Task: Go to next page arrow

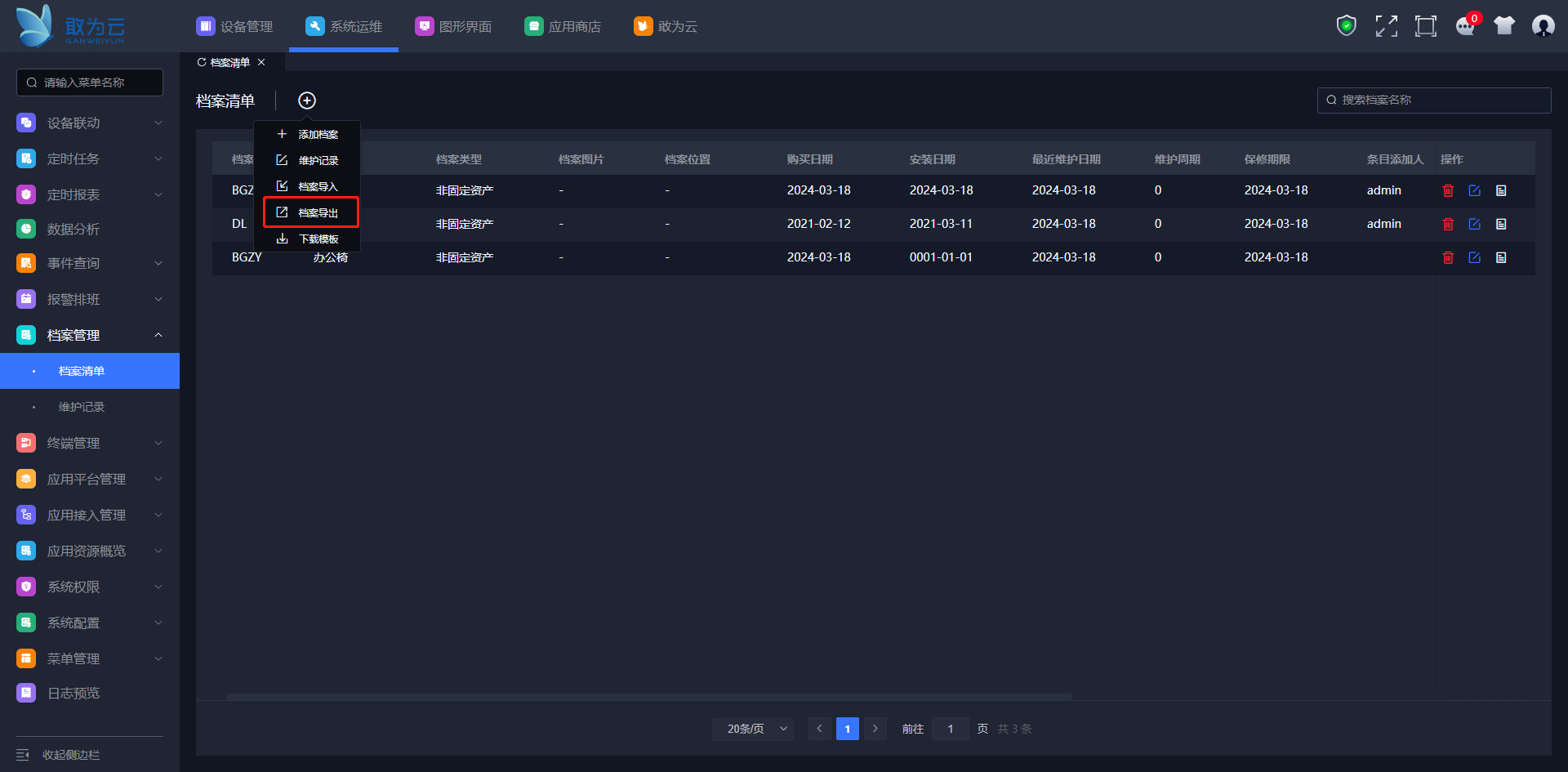Action: [x=875, y=729]
